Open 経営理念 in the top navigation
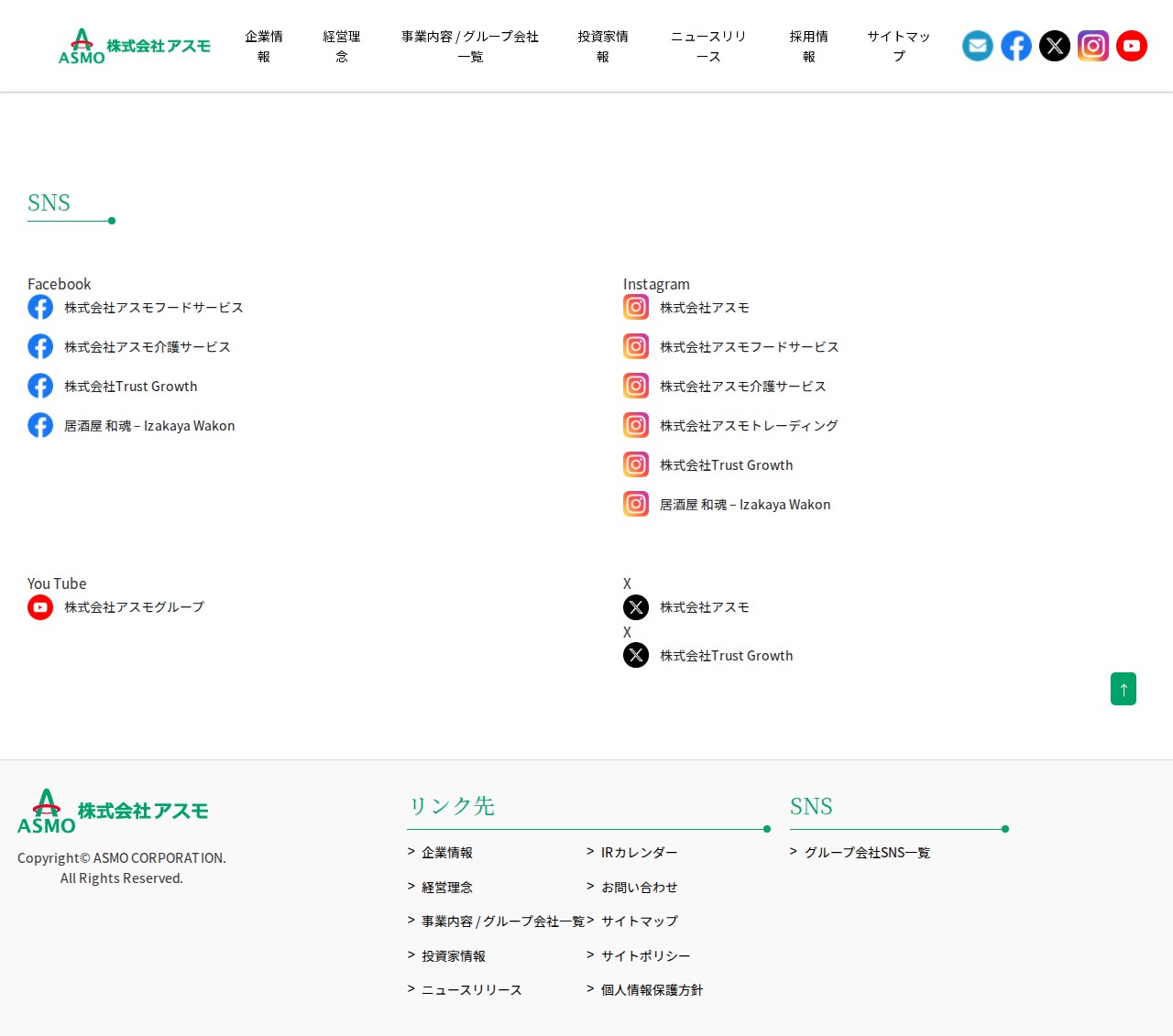 [342, 46]
